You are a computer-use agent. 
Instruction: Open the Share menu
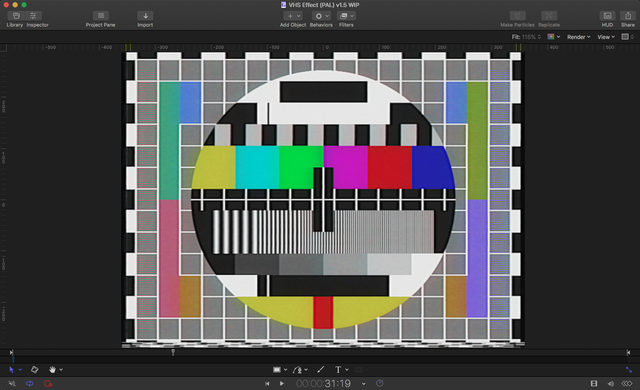click(x=628, y=16)
